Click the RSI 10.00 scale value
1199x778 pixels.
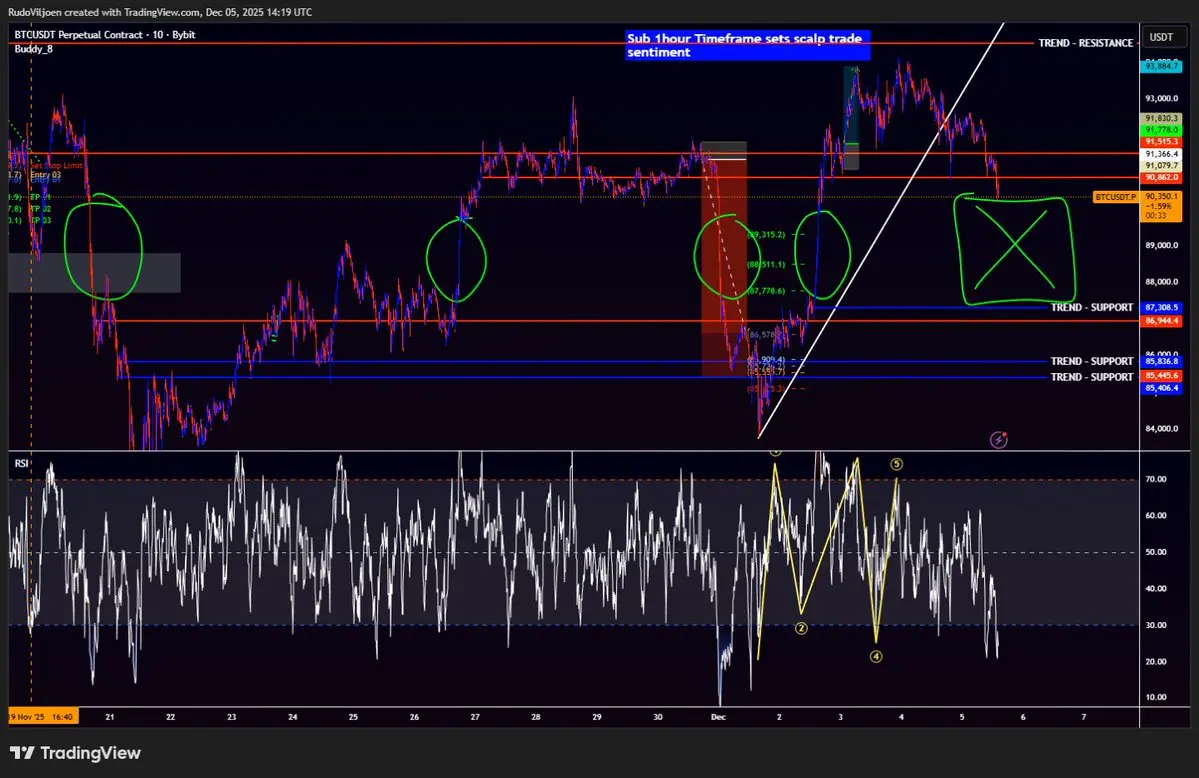pos(1155,697)
